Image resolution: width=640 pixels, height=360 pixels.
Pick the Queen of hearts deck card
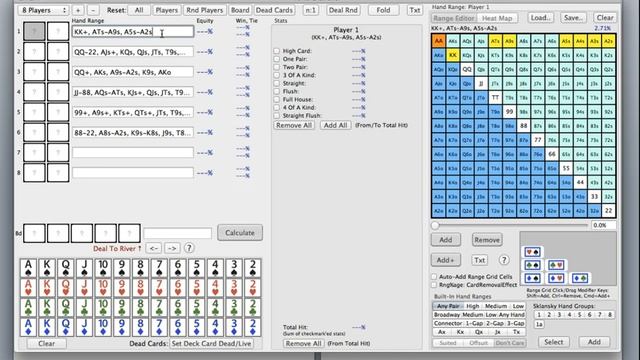[66, 288]
